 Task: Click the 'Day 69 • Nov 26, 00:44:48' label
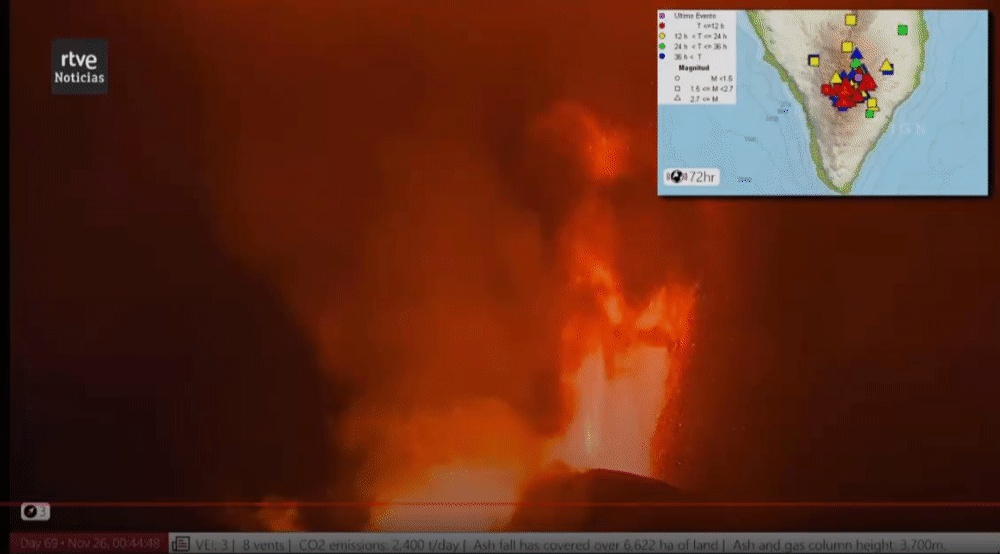[90, 544]
